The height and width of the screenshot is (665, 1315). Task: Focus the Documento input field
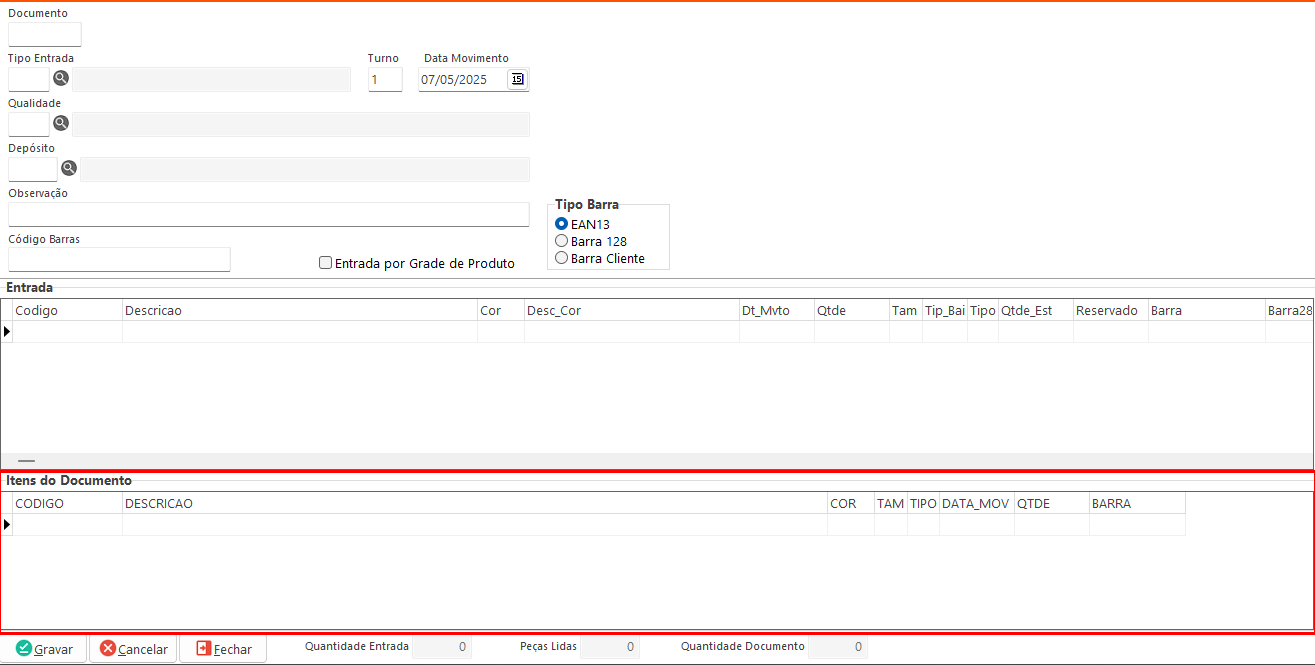coord(45,35)
